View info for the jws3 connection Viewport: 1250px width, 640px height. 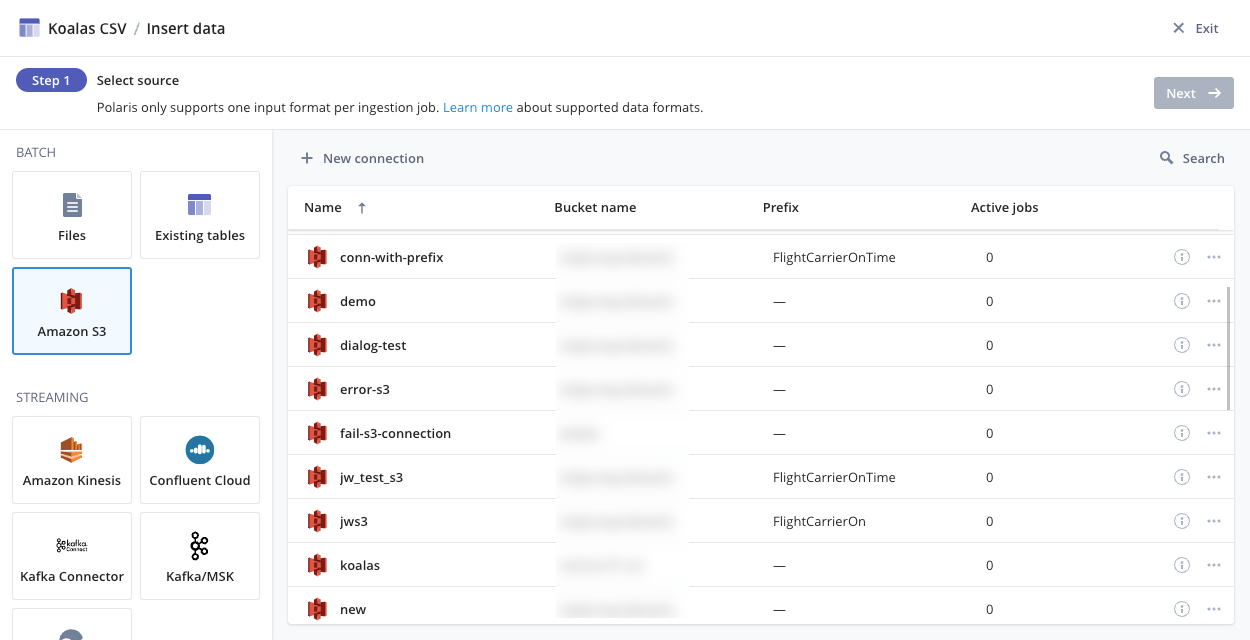point(1181,521)
